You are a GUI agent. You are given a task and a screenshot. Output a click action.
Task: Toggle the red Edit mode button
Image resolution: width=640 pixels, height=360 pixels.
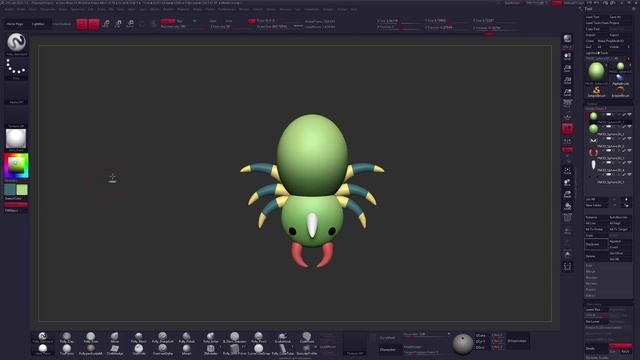point(82,24)
